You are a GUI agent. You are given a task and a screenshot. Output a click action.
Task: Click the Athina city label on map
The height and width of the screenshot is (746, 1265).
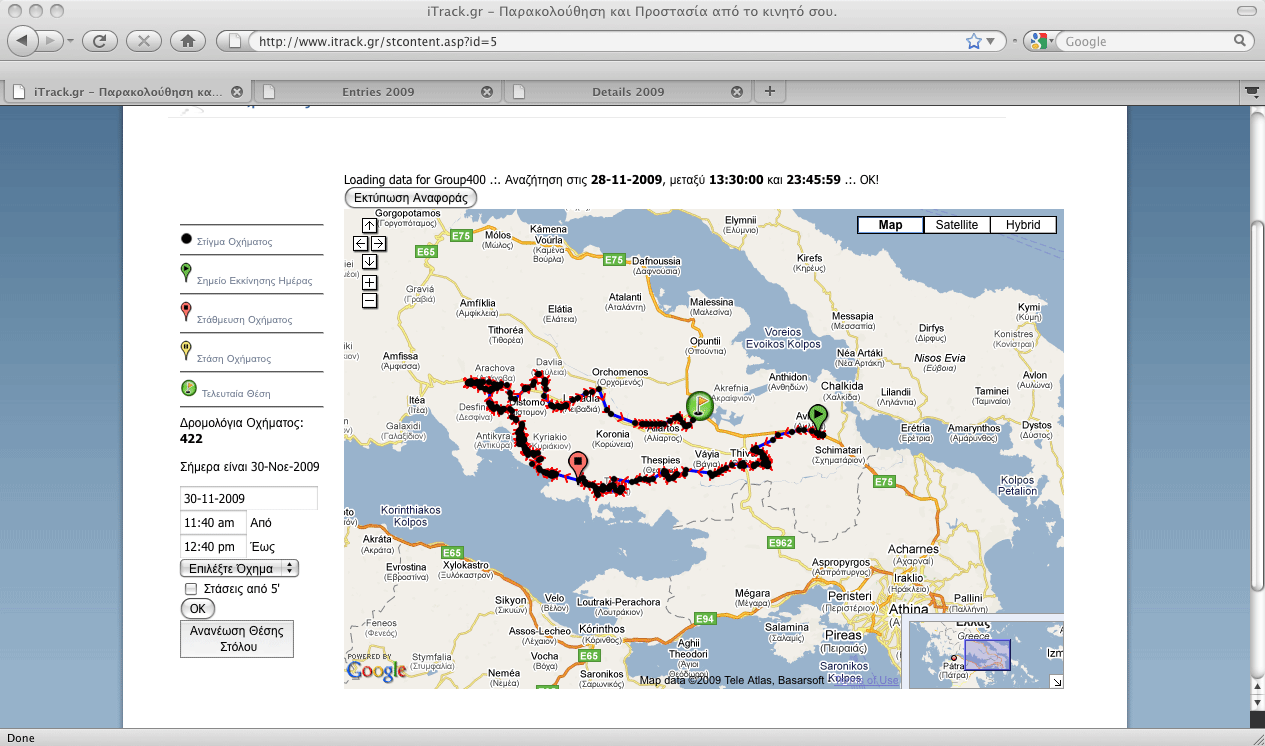click(909, 608)
